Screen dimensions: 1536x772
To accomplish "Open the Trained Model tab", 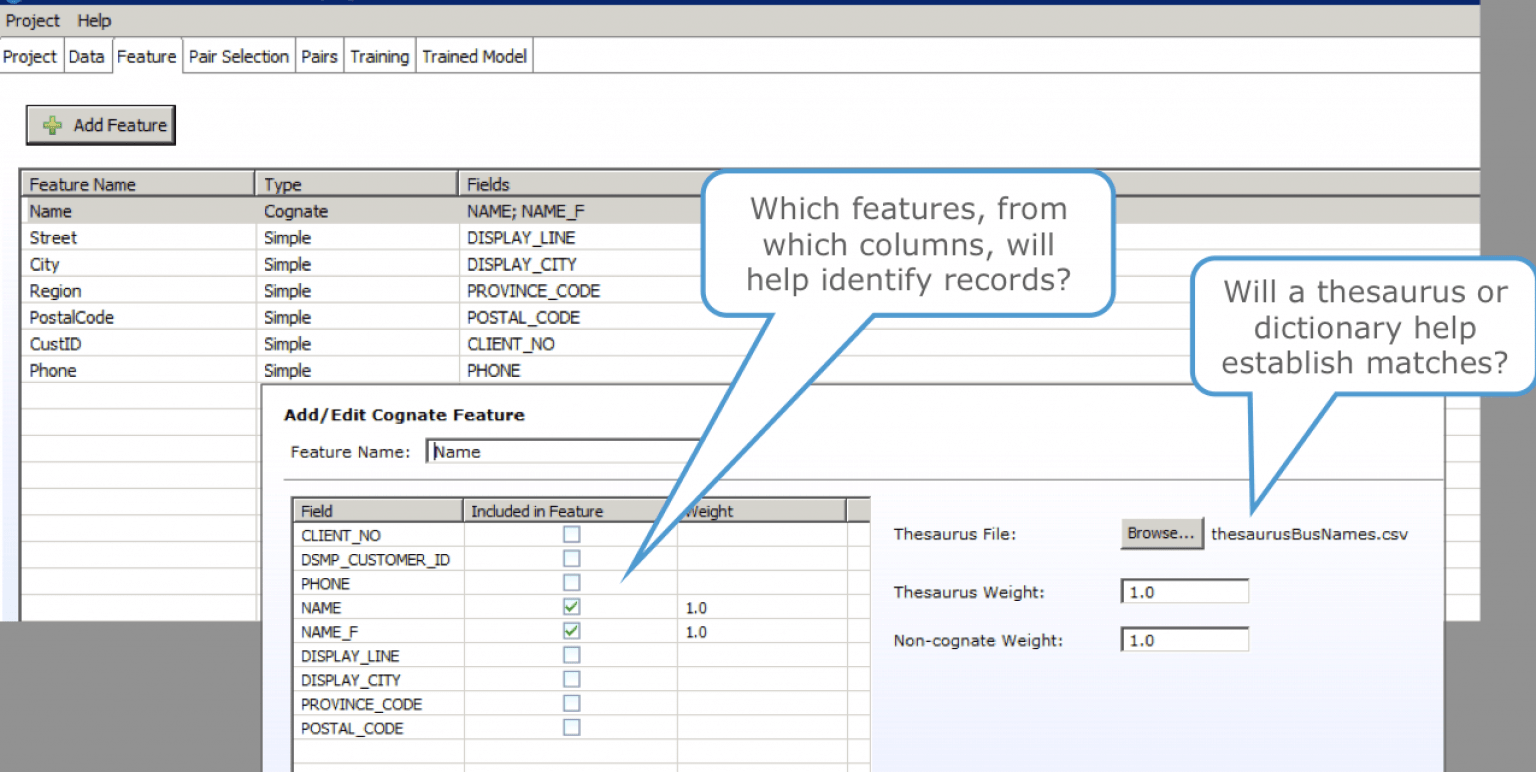I will pyautogui.click(x=473, y=56).
